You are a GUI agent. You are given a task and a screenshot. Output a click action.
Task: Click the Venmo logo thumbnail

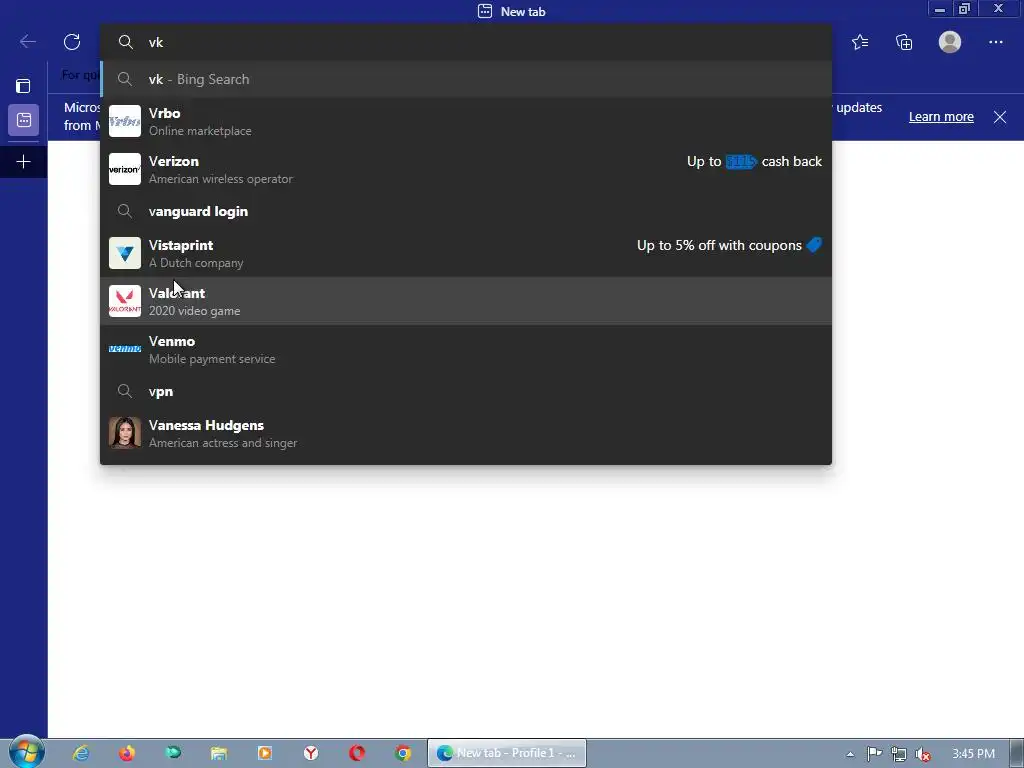point(125,349)
